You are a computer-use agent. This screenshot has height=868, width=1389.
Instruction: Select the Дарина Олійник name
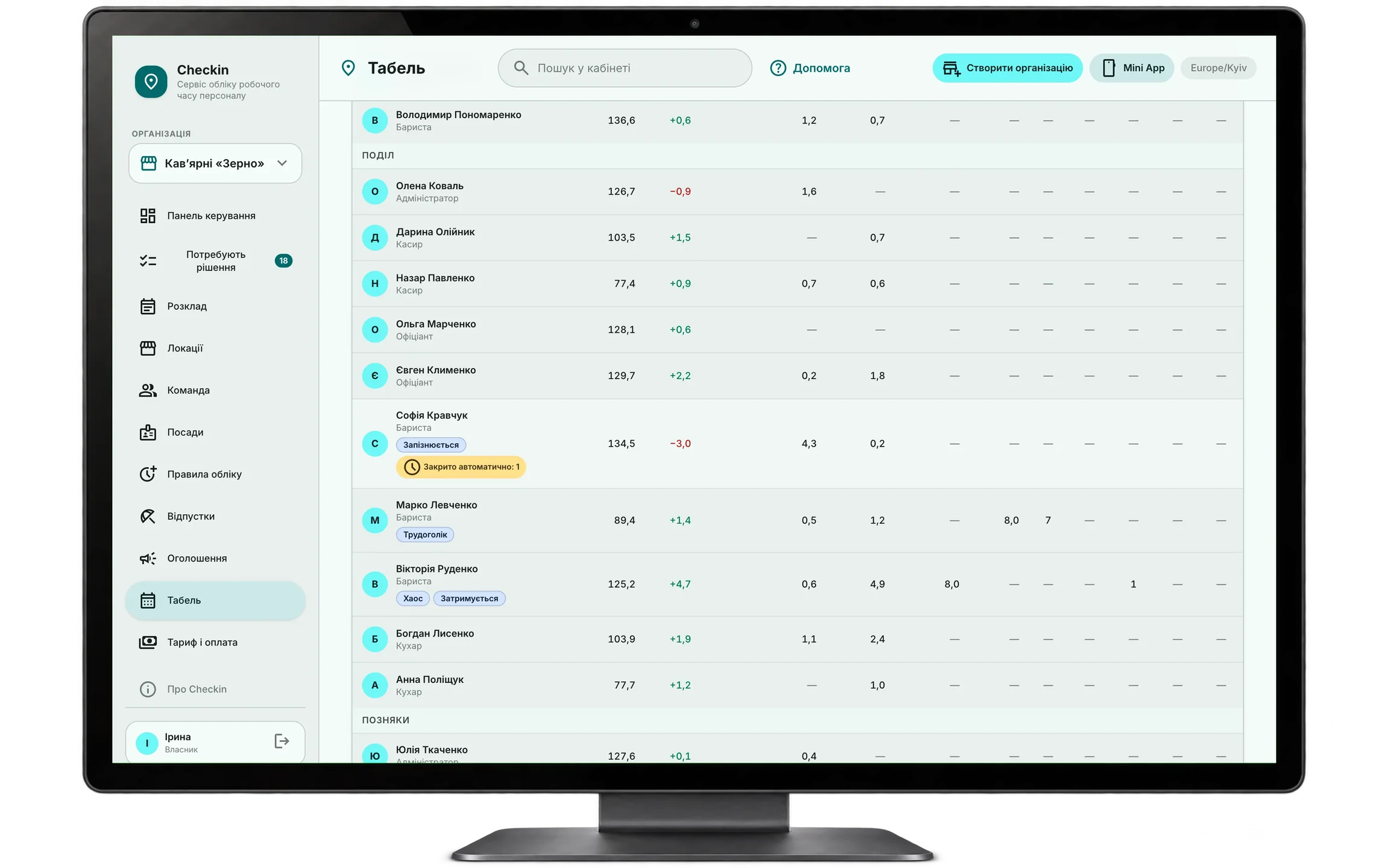435,232
